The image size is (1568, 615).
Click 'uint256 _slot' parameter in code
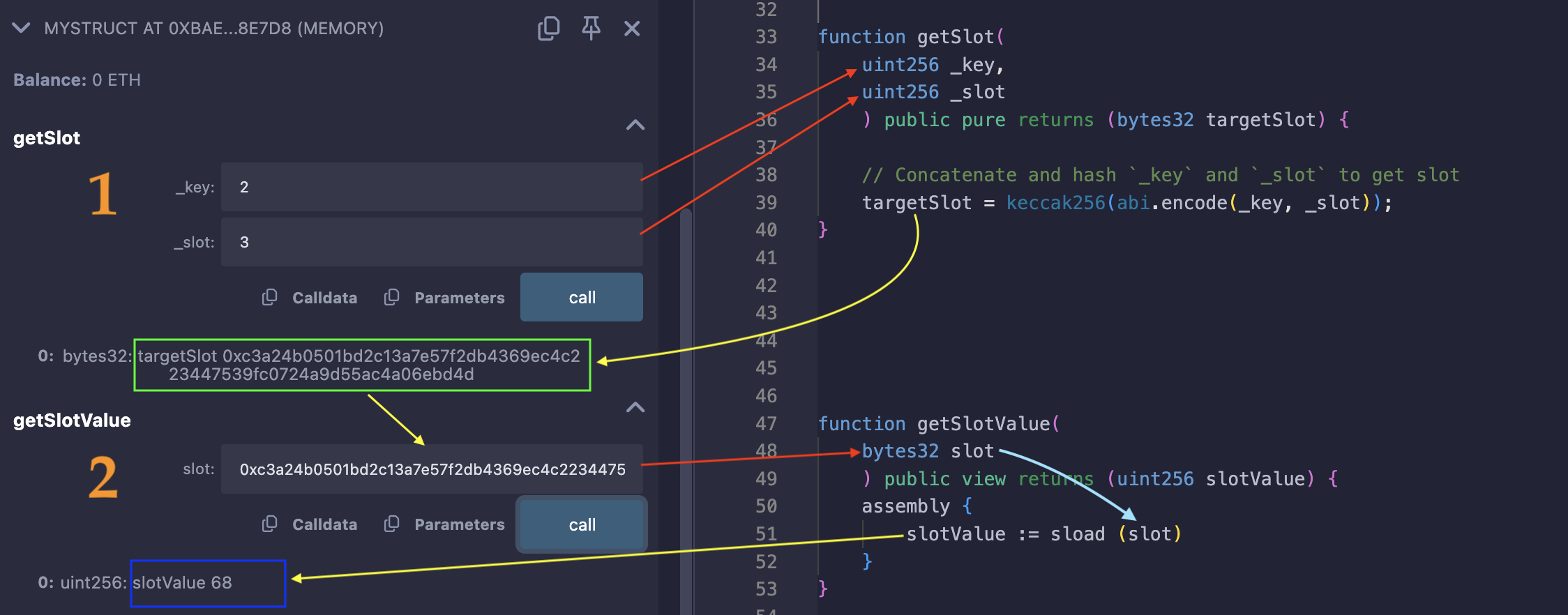933,92
